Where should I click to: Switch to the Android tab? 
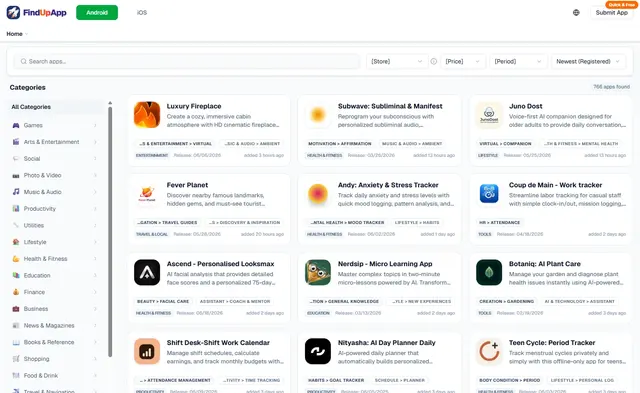tap(97, 13)
